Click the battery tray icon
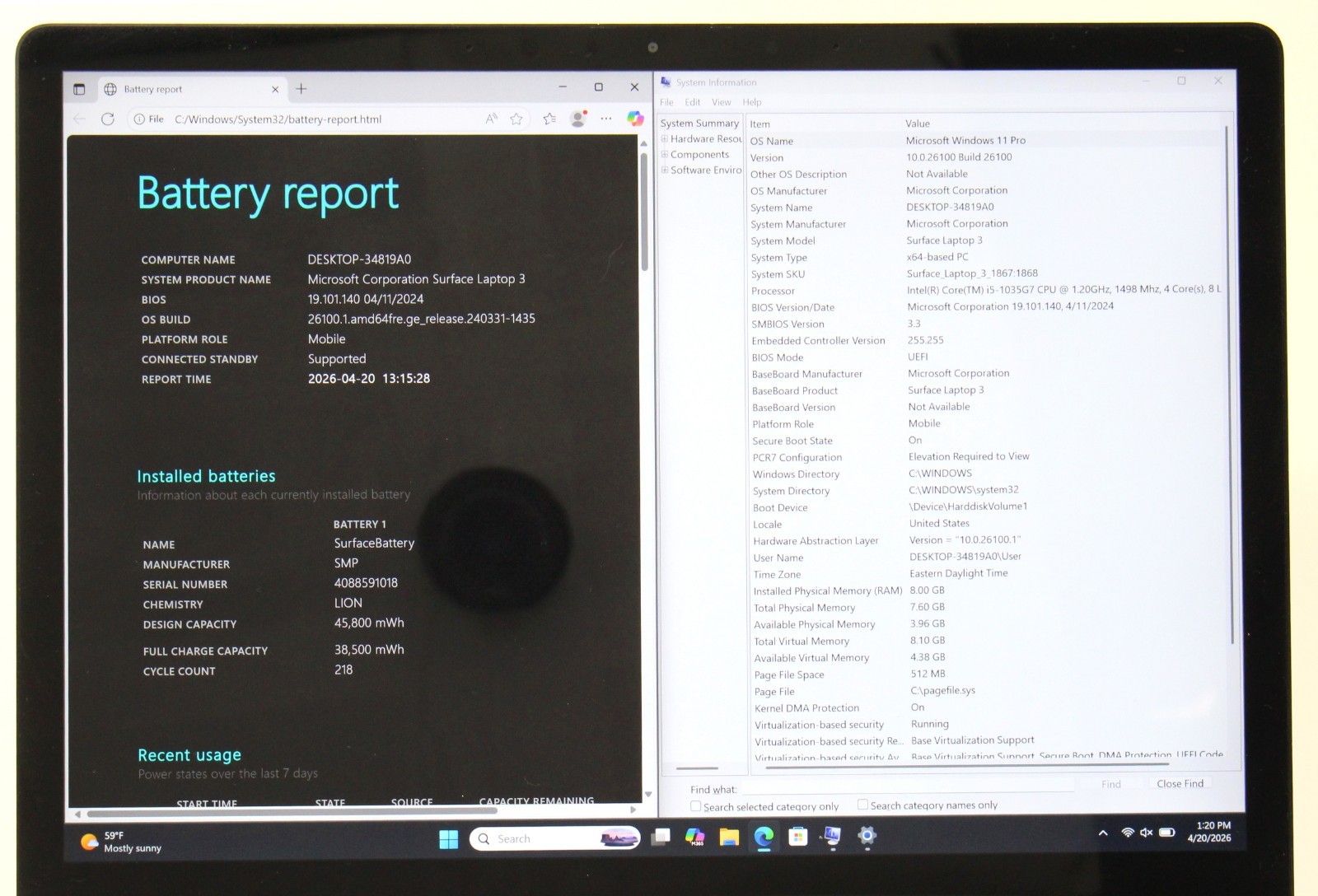 click(x=1166, y=833)
